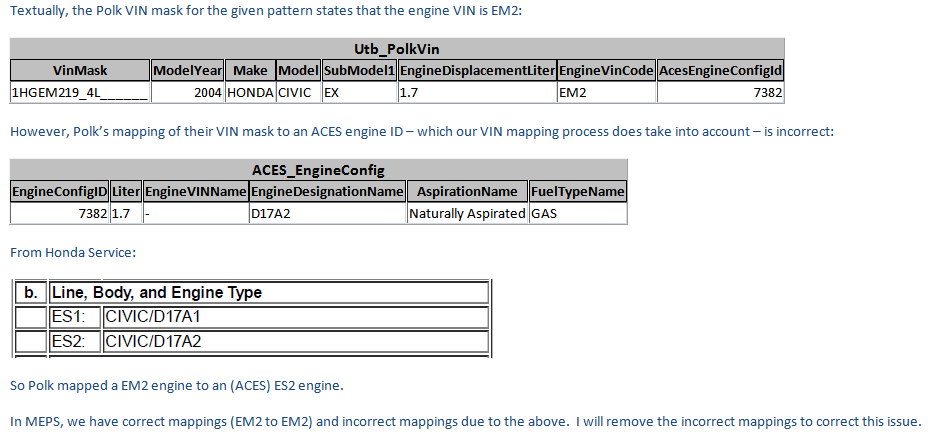
Task: Select the 1HGEM219_4L VinMask cell
Action: click(x=80, y=92)
